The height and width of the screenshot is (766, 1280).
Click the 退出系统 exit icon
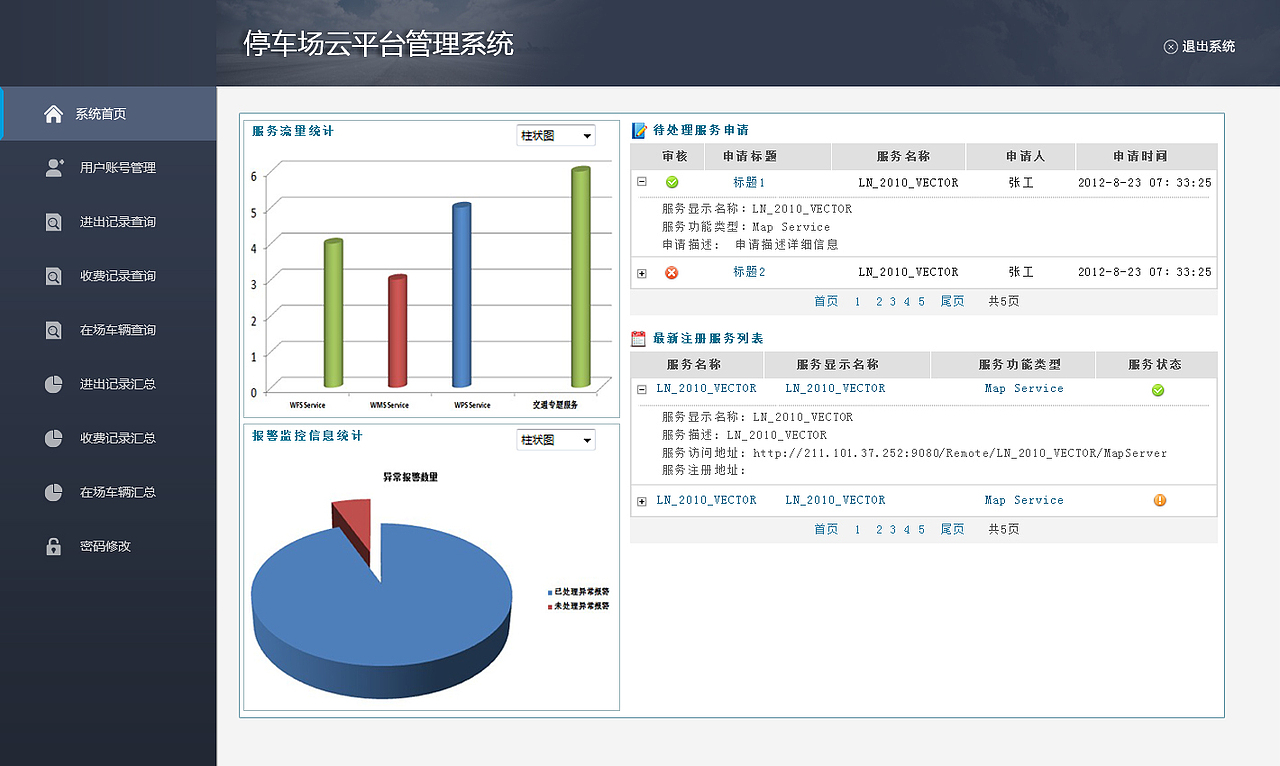[1170, 46]
